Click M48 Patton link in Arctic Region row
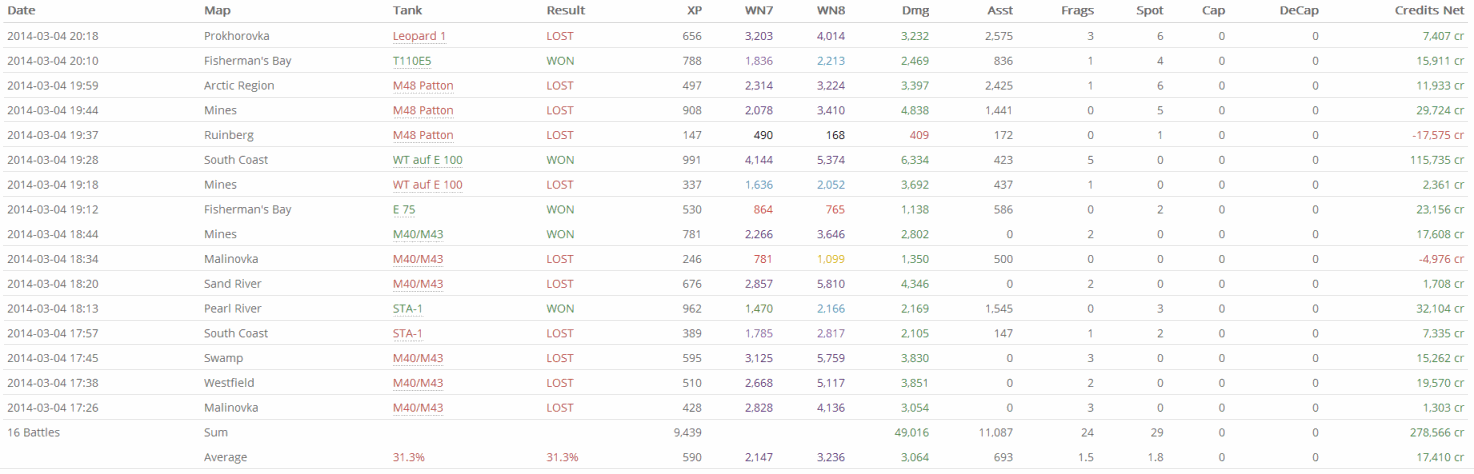Image resolution: width=1474 pixels, height=474 pixels. coord(423,86)
